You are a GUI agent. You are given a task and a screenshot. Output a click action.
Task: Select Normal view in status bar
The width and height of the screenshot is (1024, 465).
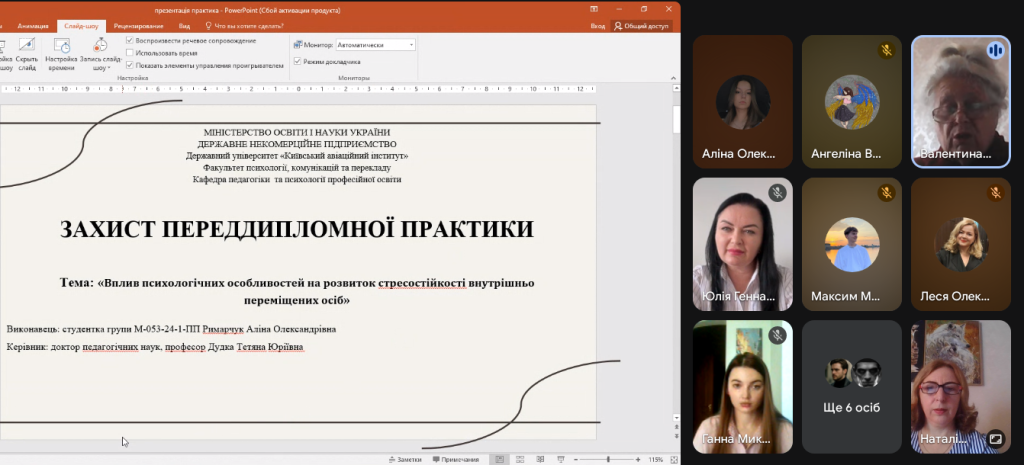[498, 459]
